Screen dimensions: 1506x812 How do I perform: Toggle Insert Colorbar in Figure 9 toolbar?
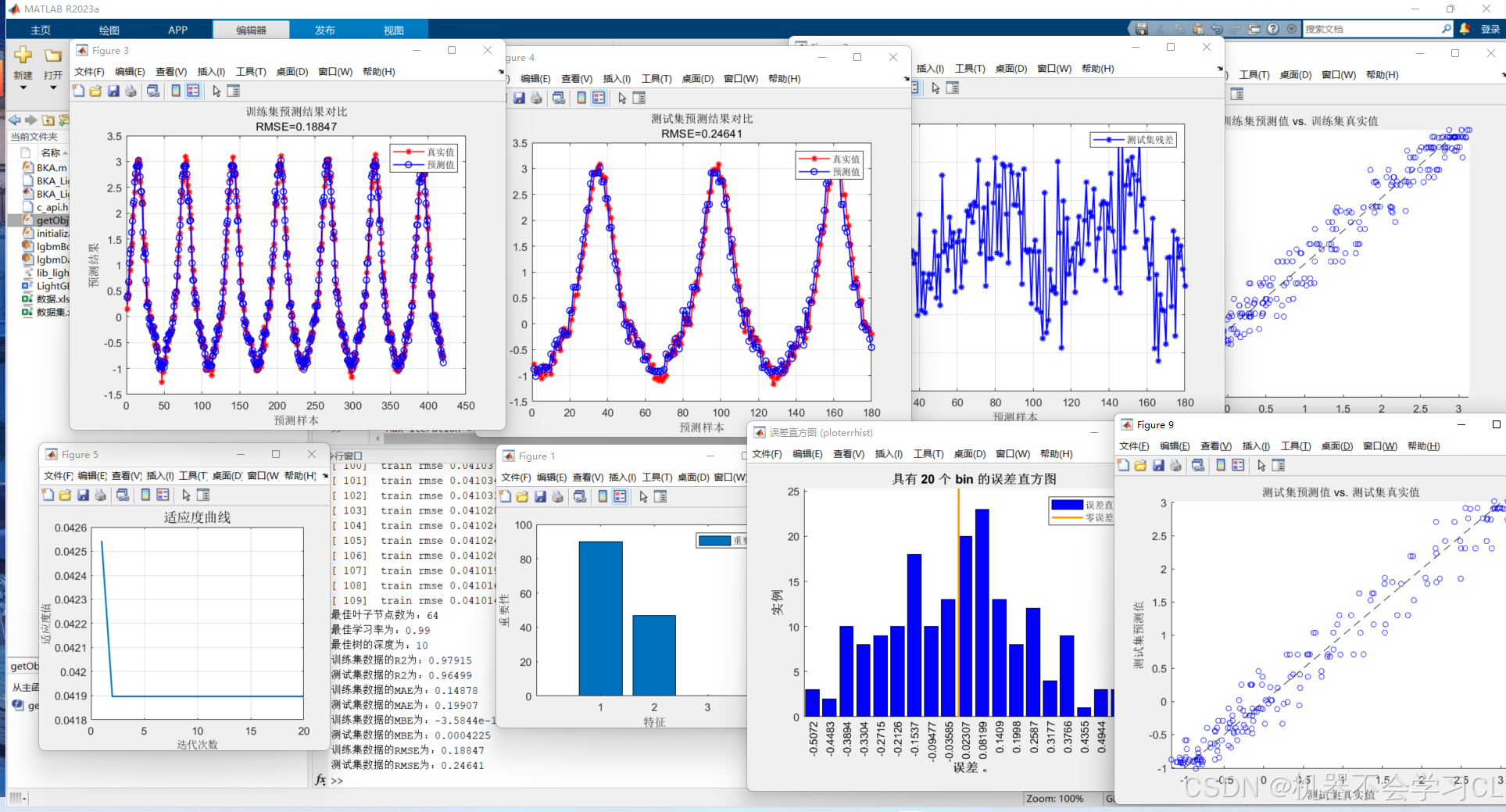coord(1221,466)
